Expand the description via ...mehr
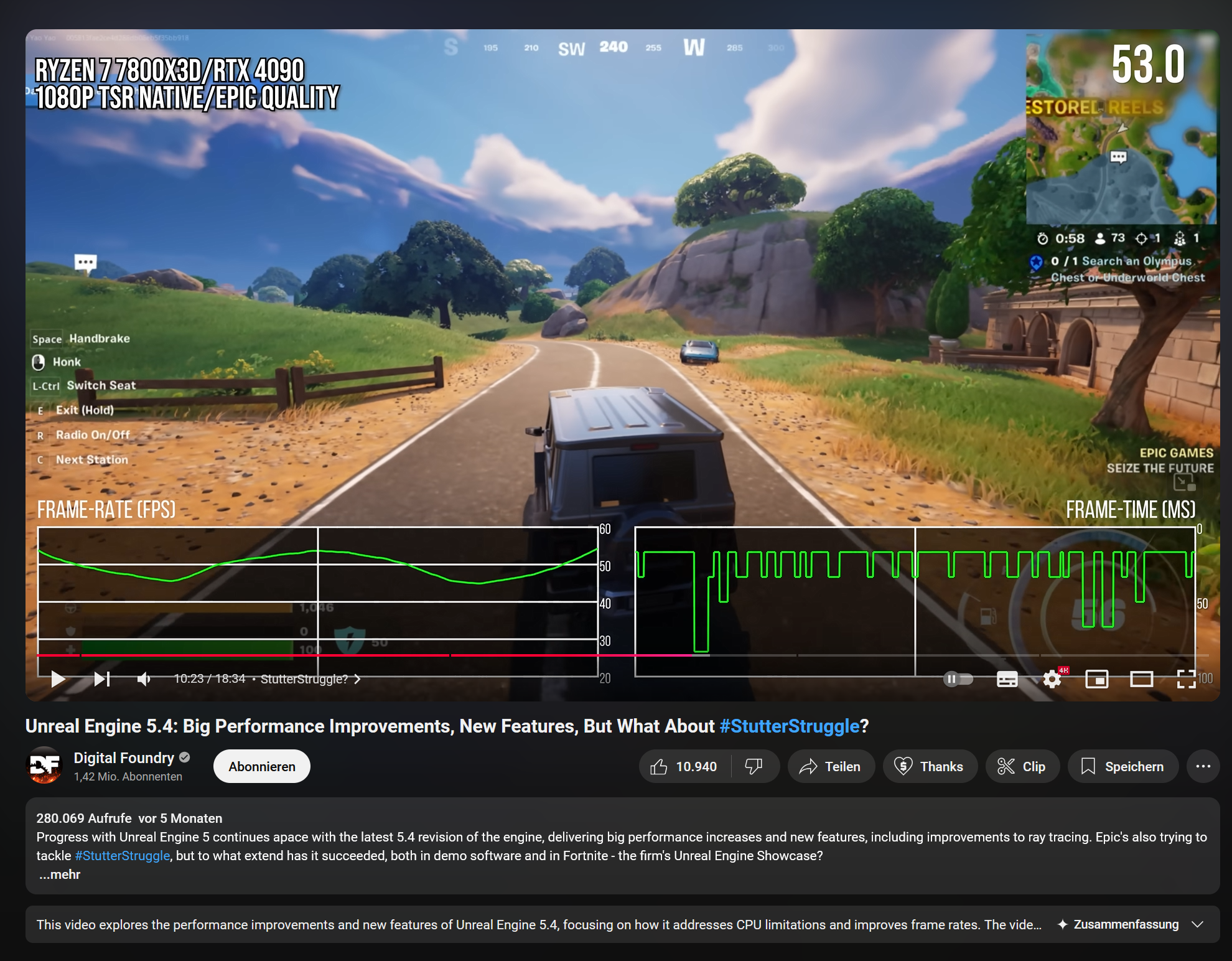 click(x=59, y=874)
